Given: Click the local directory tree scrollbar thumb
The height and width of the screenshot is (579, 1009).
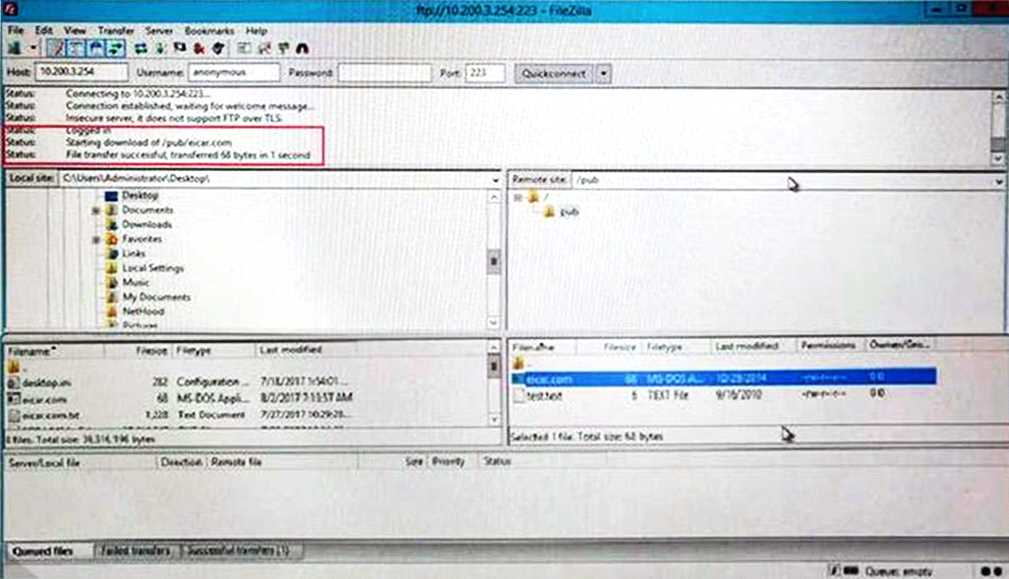Looking at the screenshot, I should point(494,261).
